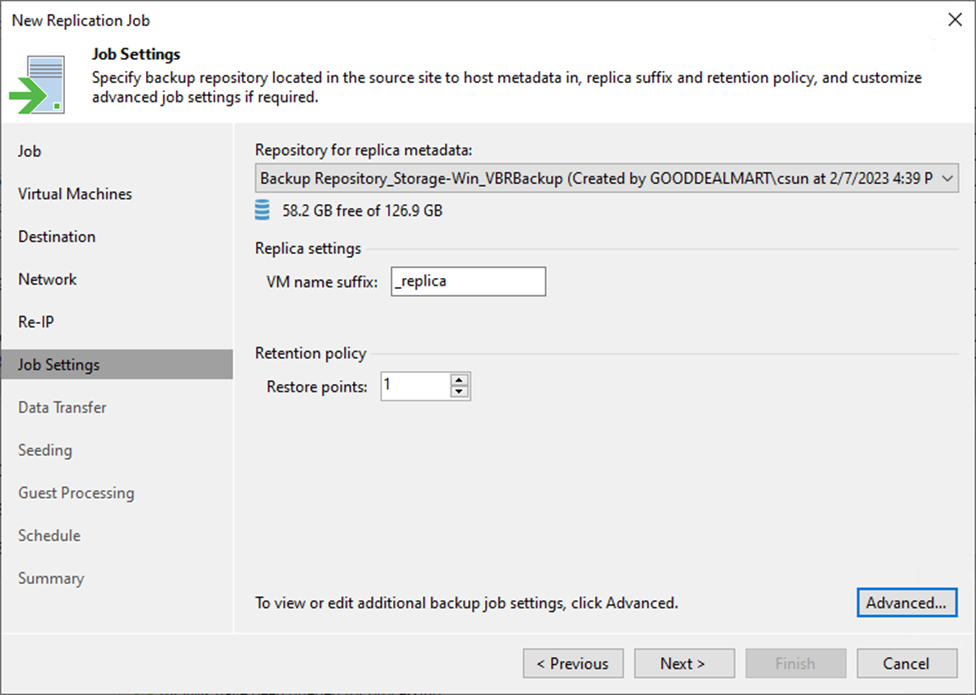Screen dimensions: 976x695
Task: Open Advanced job settings
Action: (x=907, y=602)
